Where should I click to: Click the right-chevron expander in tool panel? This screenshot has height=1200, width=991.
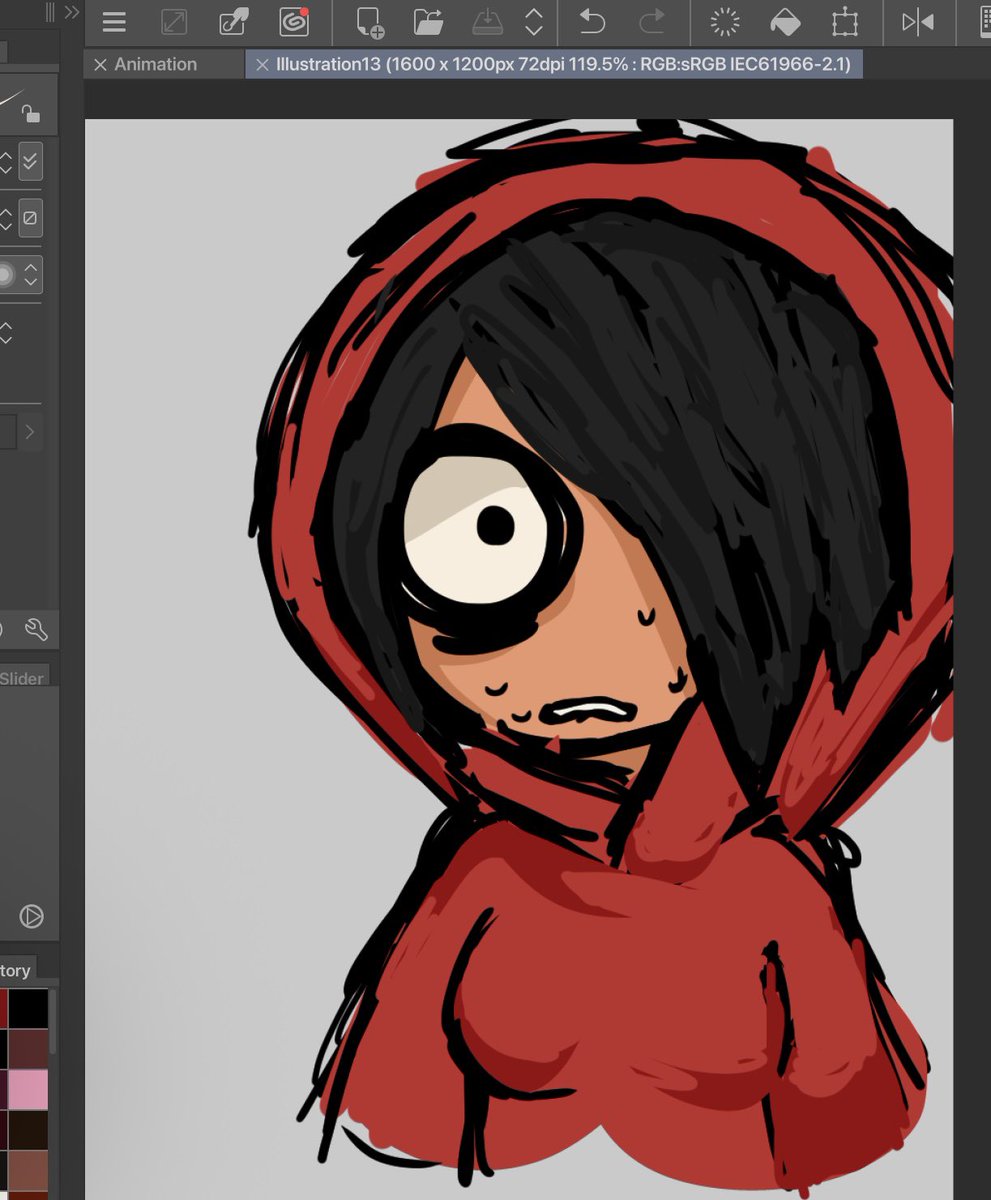30,432
